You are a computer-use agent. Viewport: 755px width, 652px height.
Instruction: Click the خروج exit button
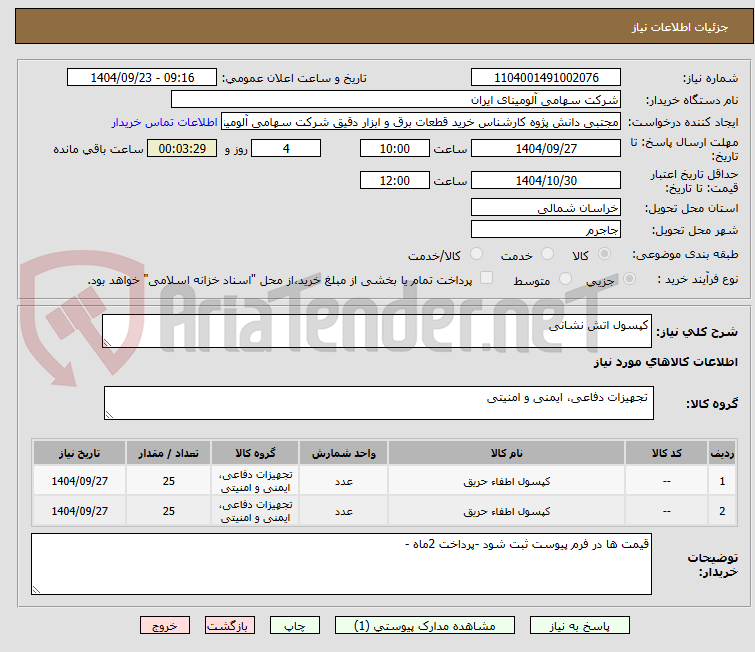[x=165, y=626]
